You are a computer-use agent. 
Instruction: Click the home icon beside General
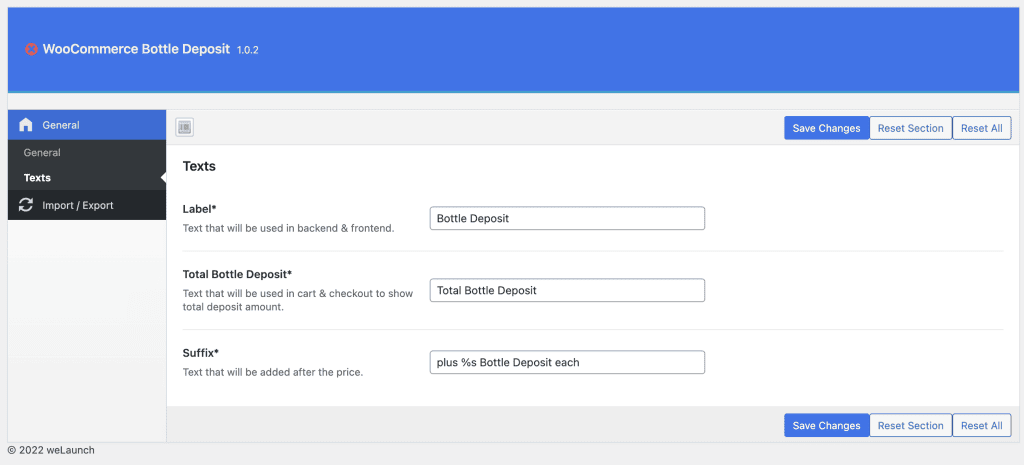click(25, 125)
